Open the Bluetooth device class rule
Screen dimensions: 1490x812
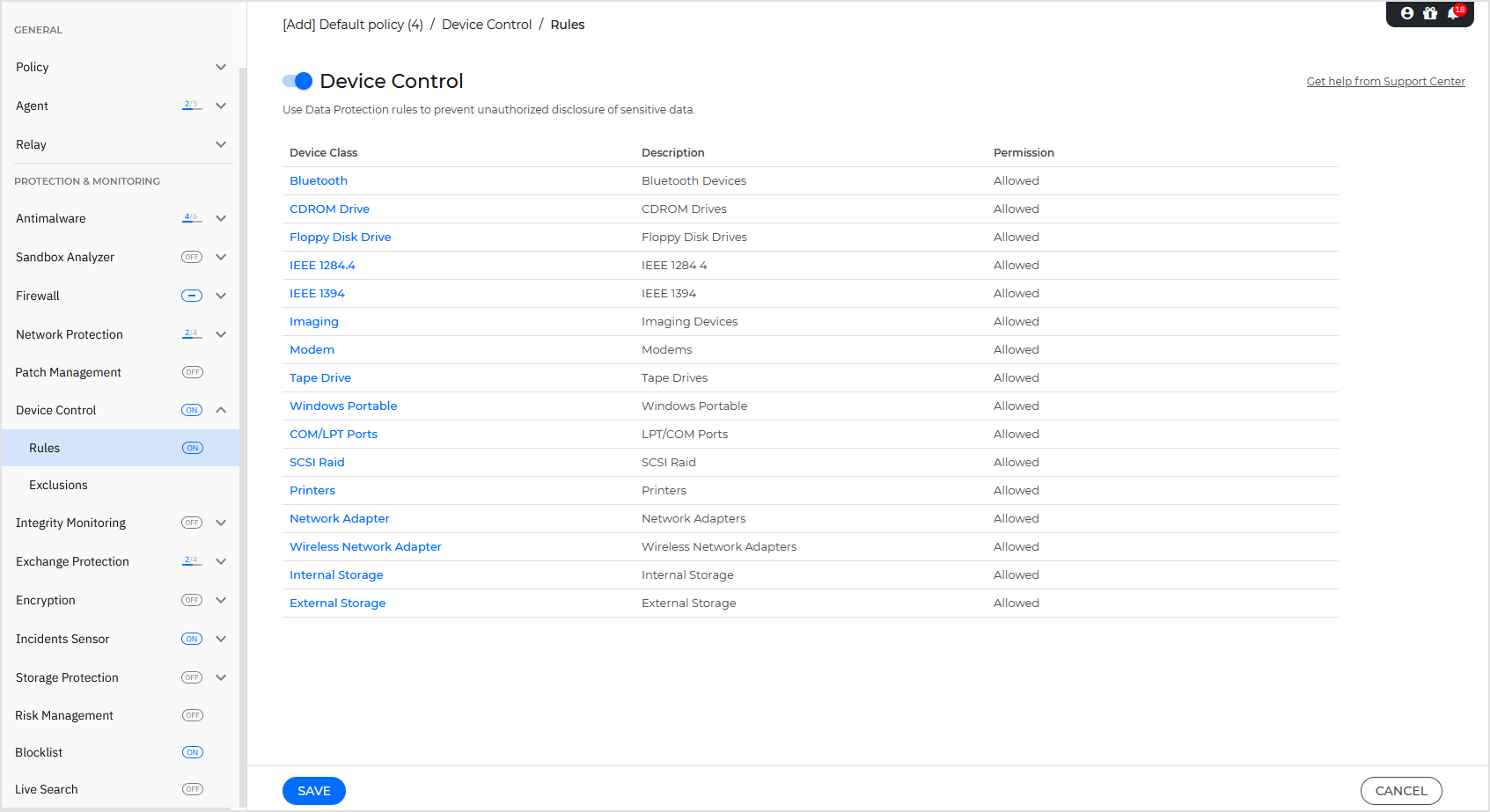318,180
